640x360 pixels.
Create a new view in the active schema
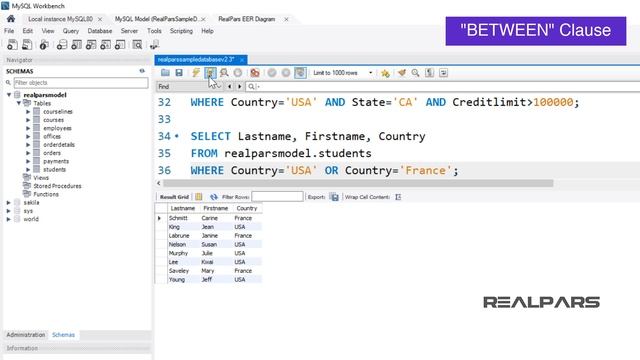(91, 44)
